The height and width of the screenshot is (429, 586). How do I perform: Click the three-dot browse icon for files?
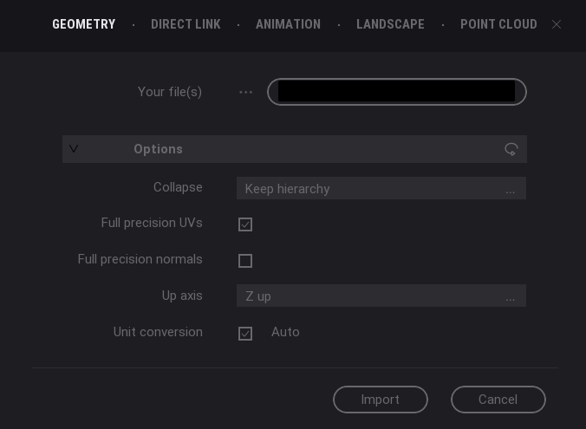[246, 92]
